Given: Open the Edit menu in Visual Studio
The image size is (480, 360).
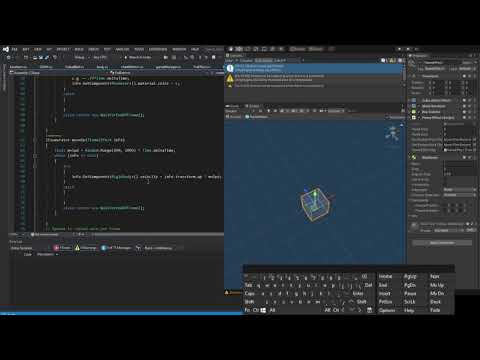Looking at the screenshot, I should [x=26, y=49].
